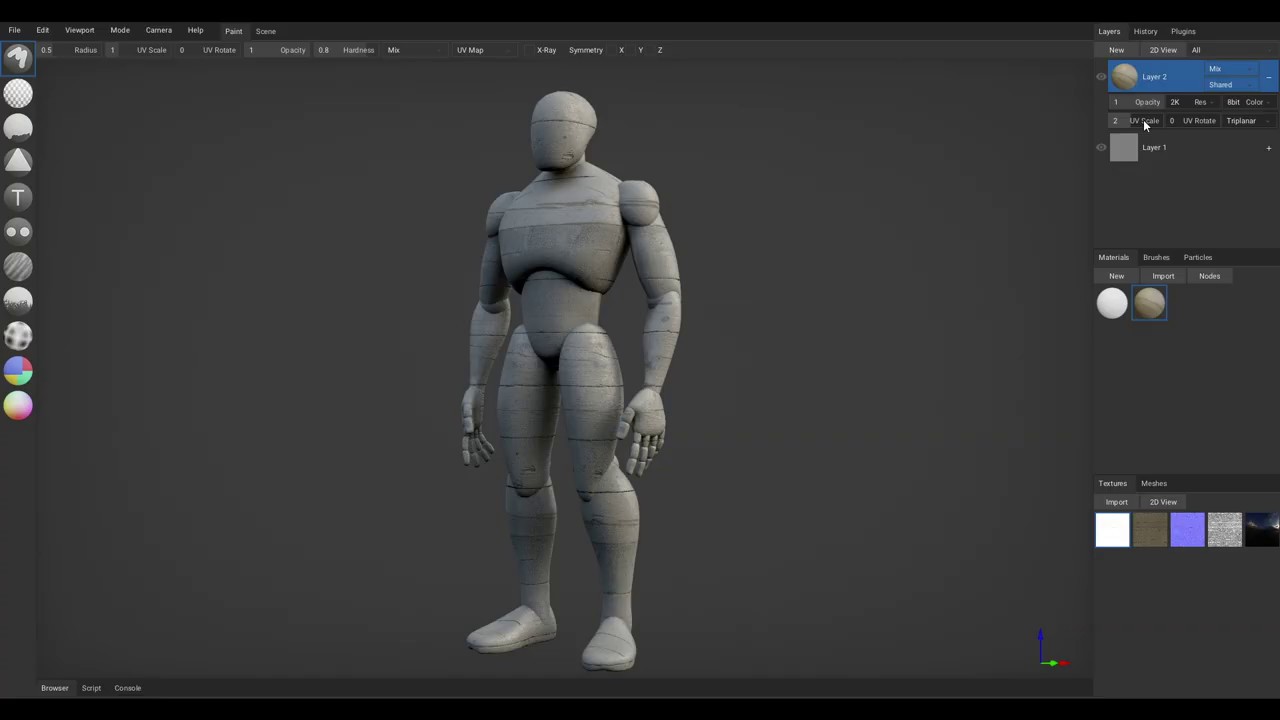Select the Fill tool
This screenshot has height=720, width=1280.
pos(18,127)
